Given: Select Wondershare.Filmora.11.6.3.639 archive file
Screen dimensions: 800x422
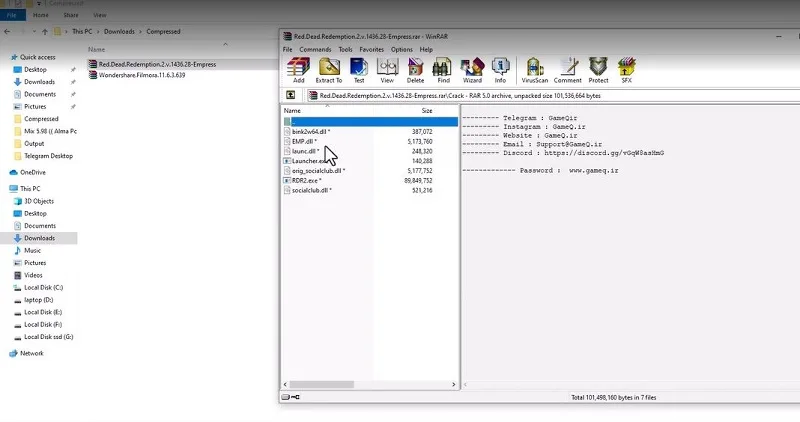Looking at the screenshot, I should 141,75.
